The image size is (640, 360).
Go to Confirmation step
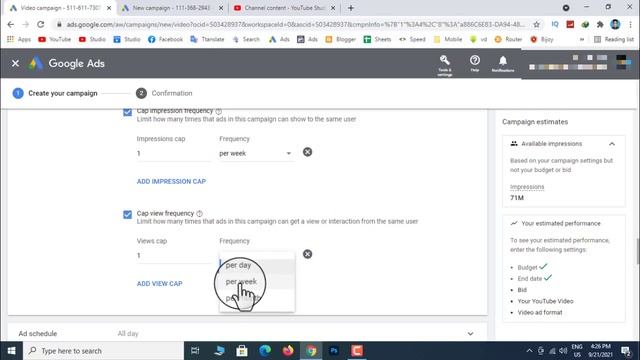pos(164,93)
